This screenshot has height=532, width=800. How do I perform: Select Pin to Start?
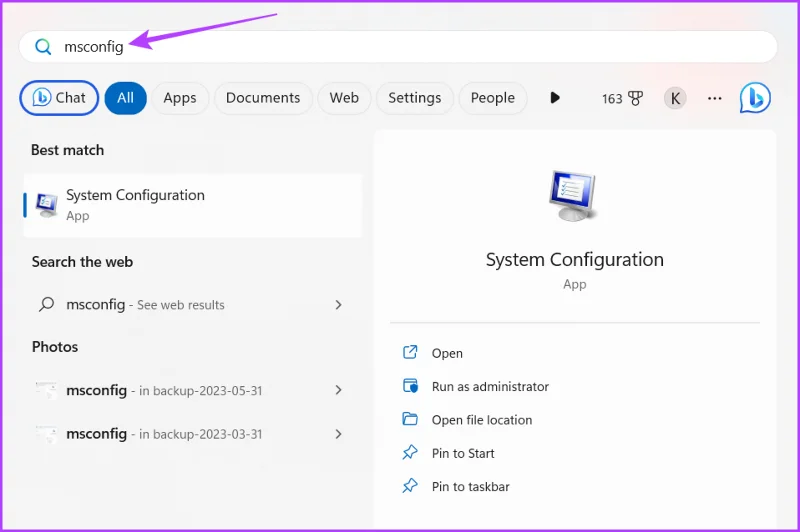tap(463, 453)
